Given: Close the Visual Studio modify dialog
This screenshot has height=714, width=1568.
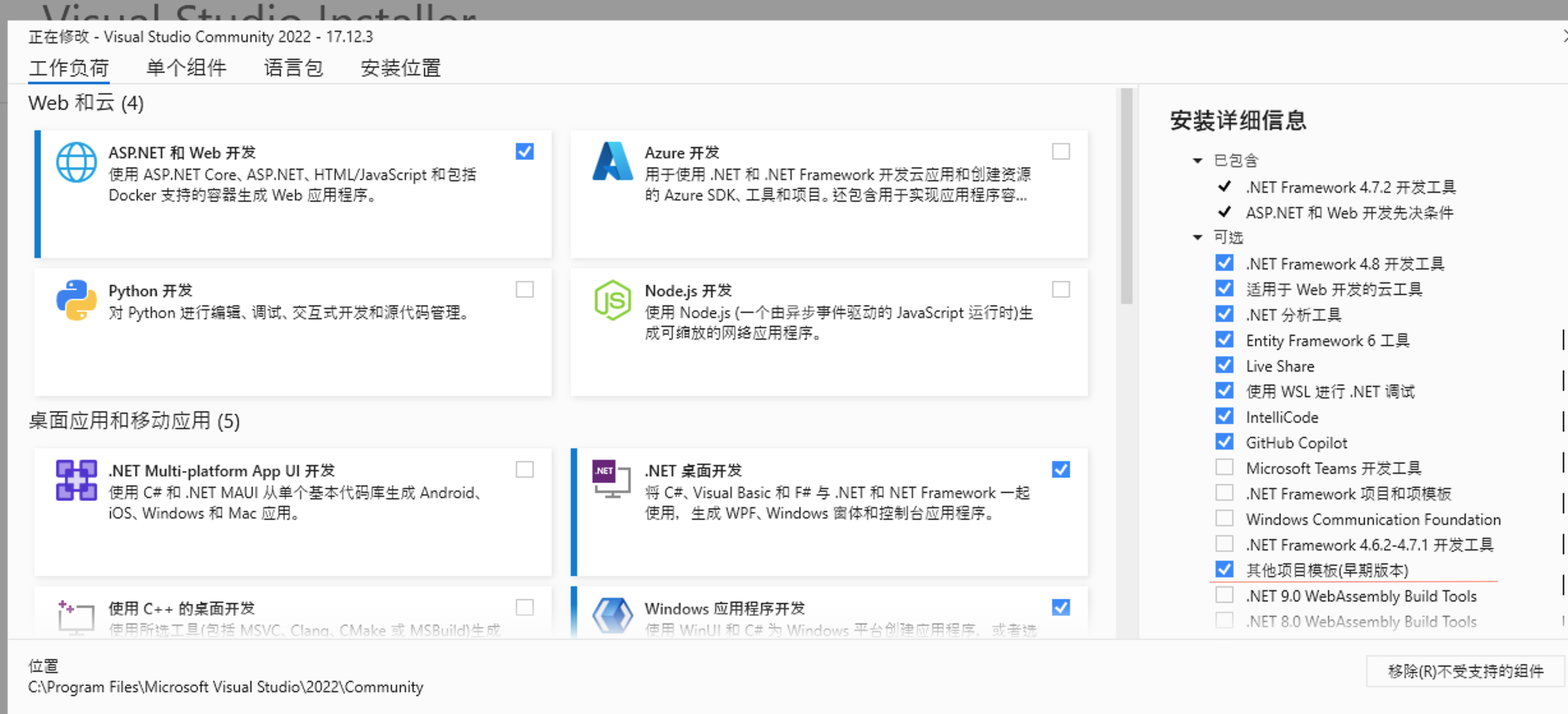Looking at the screenshot, I should tap(1564, 36).
